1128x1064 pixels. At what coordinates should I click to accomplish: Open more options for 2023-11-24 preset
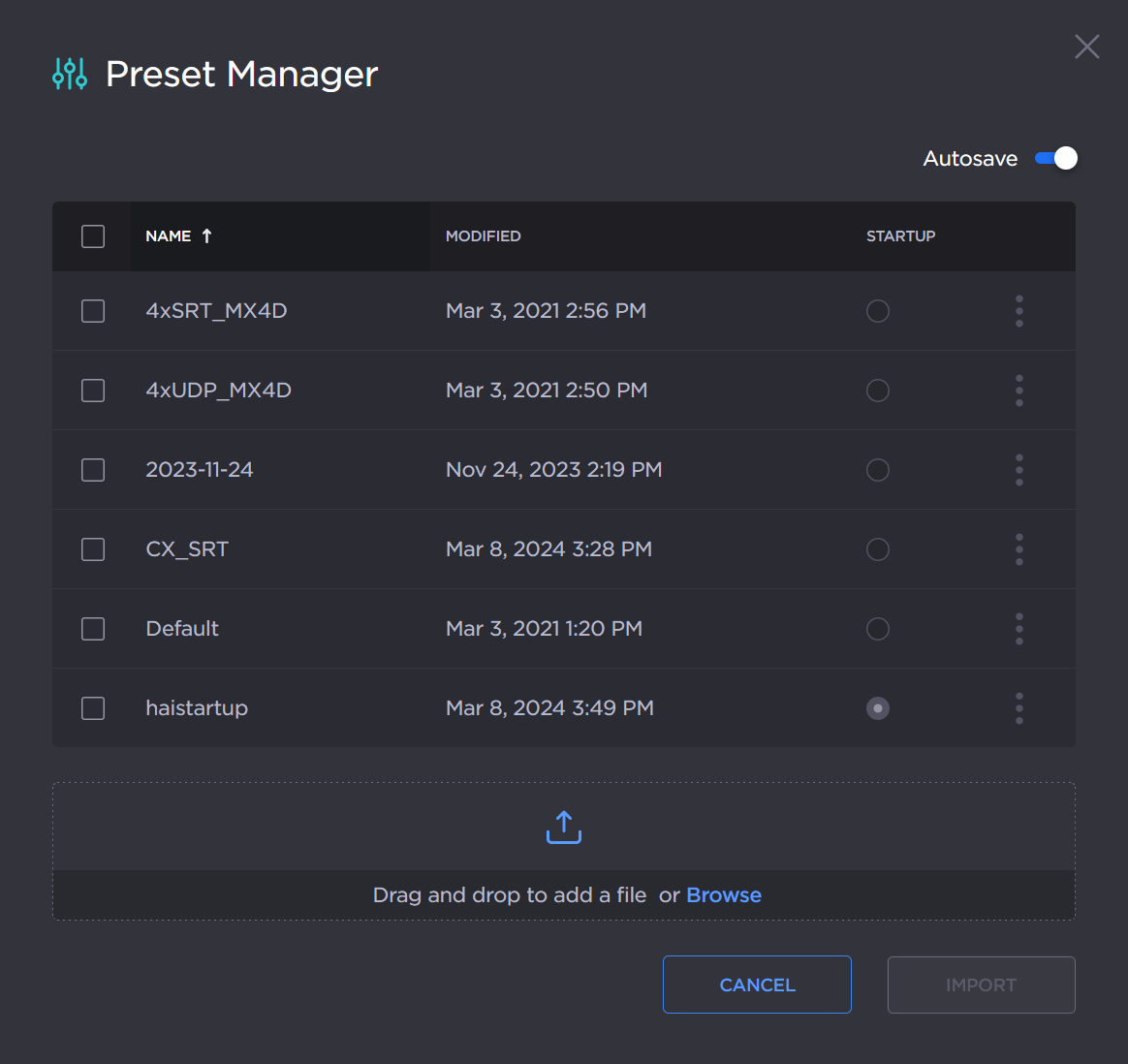(1018, 470)
